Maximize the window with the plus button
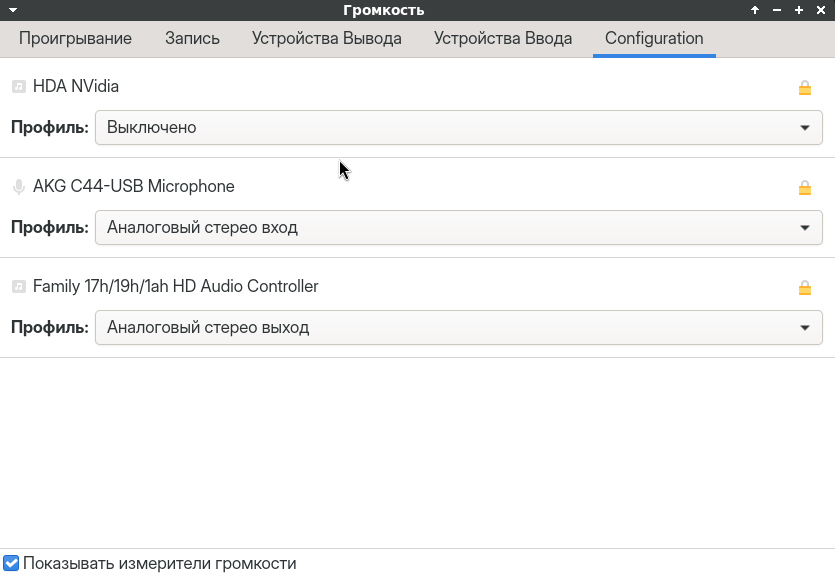The width and height of the screenshot is (835, 577). tap(799, 10)
